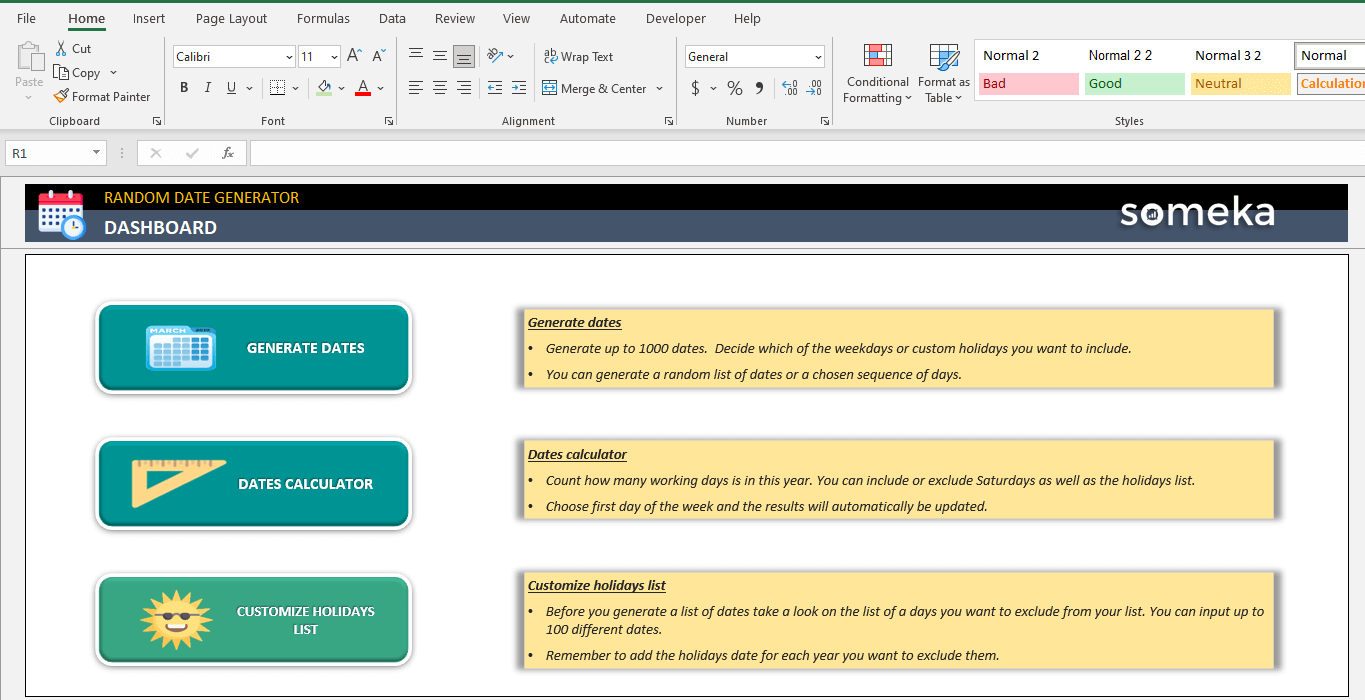Toggle italic formatting
This screenshot has width=1365, height=700.
[207, 87]
